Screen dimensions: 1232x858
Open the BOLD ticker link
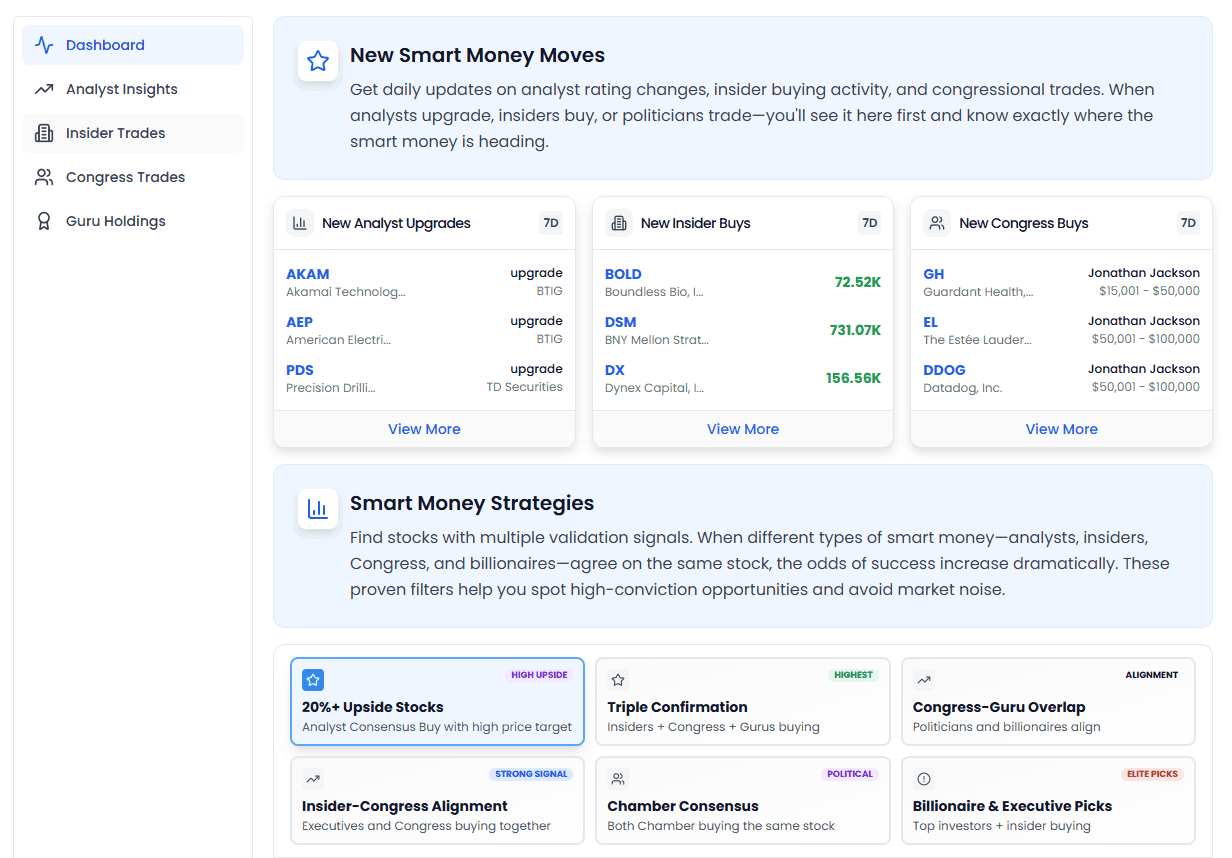tap(623, 274)
